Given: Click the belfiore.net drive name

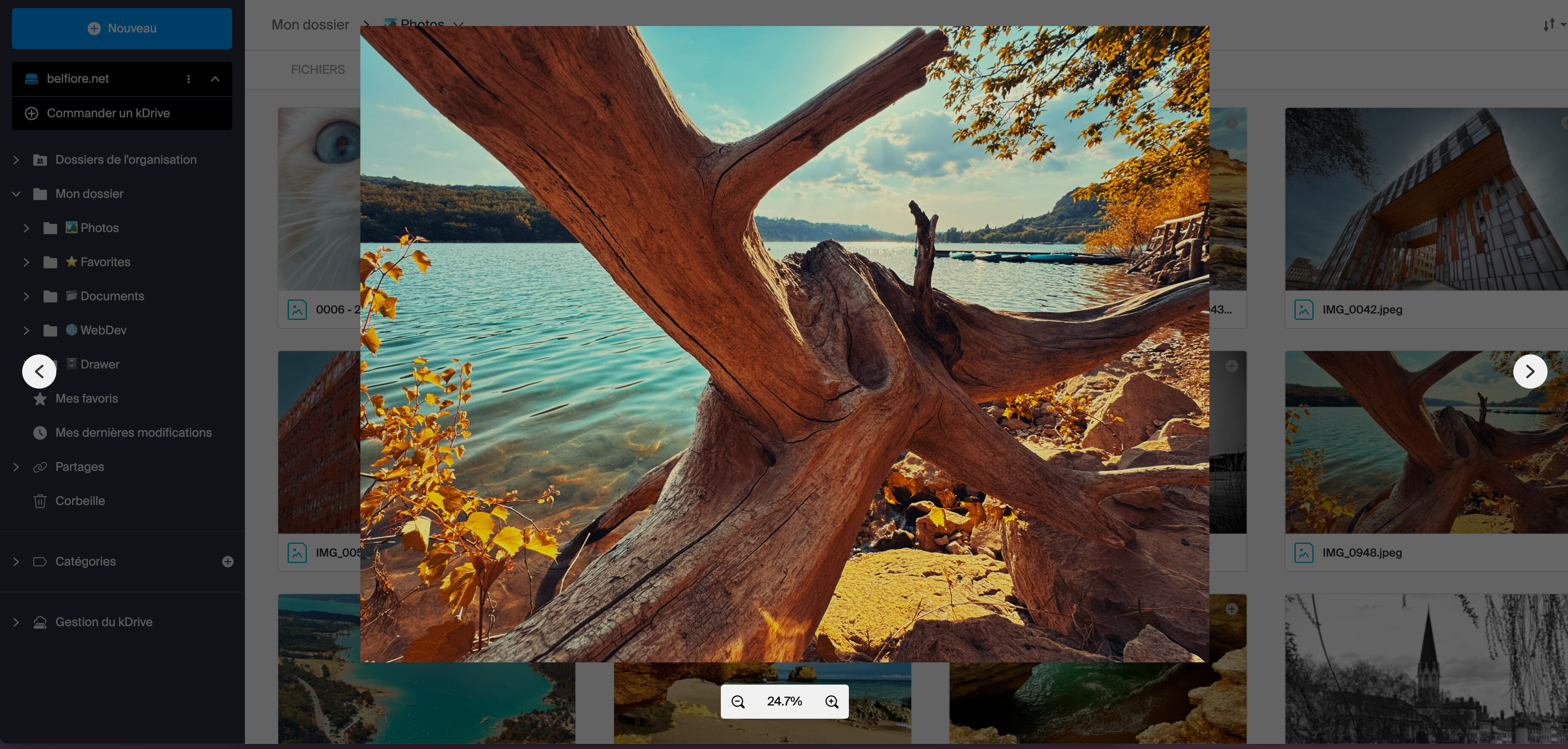Looking at the screenshot, I should click(78, 79).
